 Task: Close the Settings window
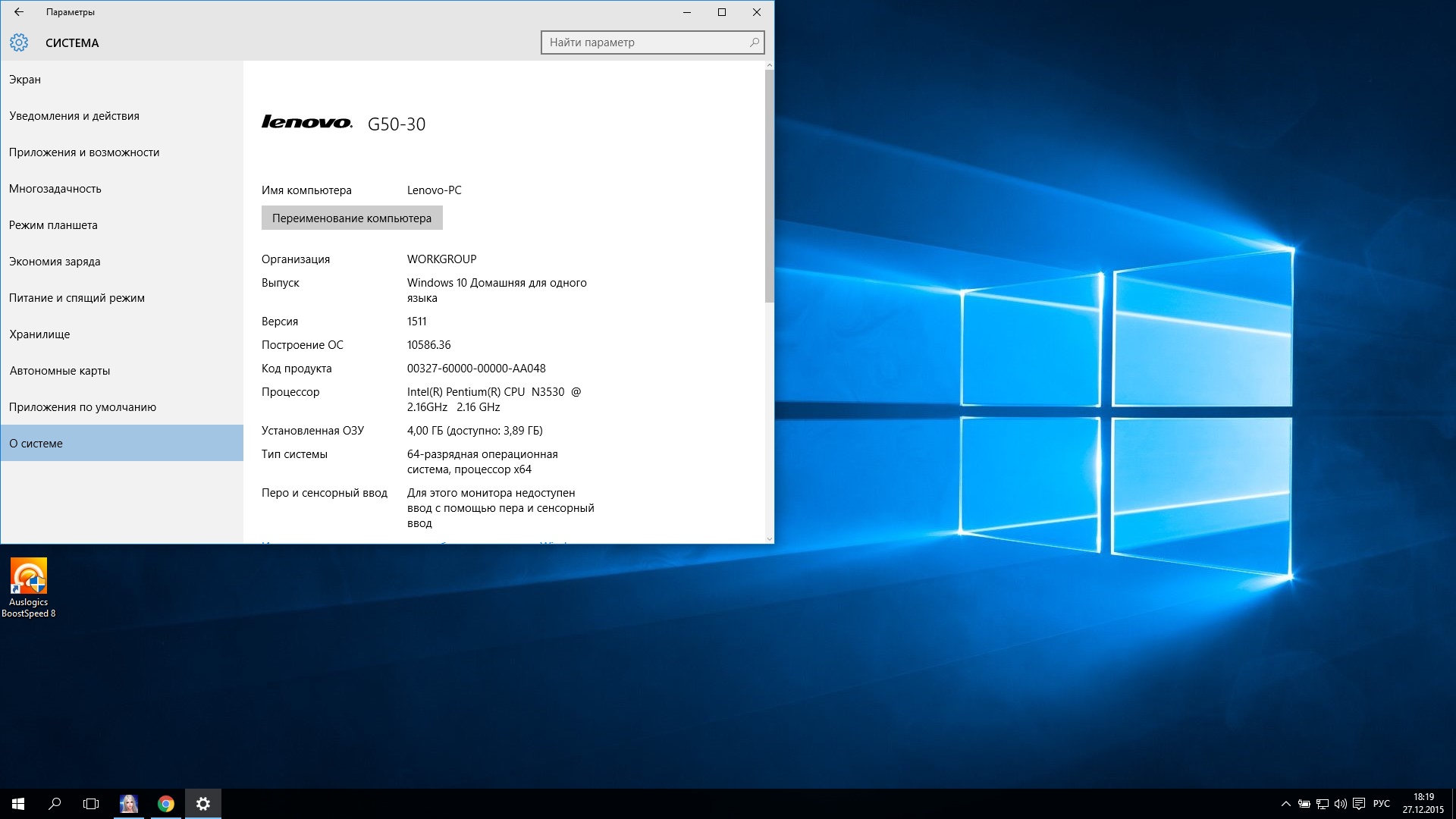757,12
